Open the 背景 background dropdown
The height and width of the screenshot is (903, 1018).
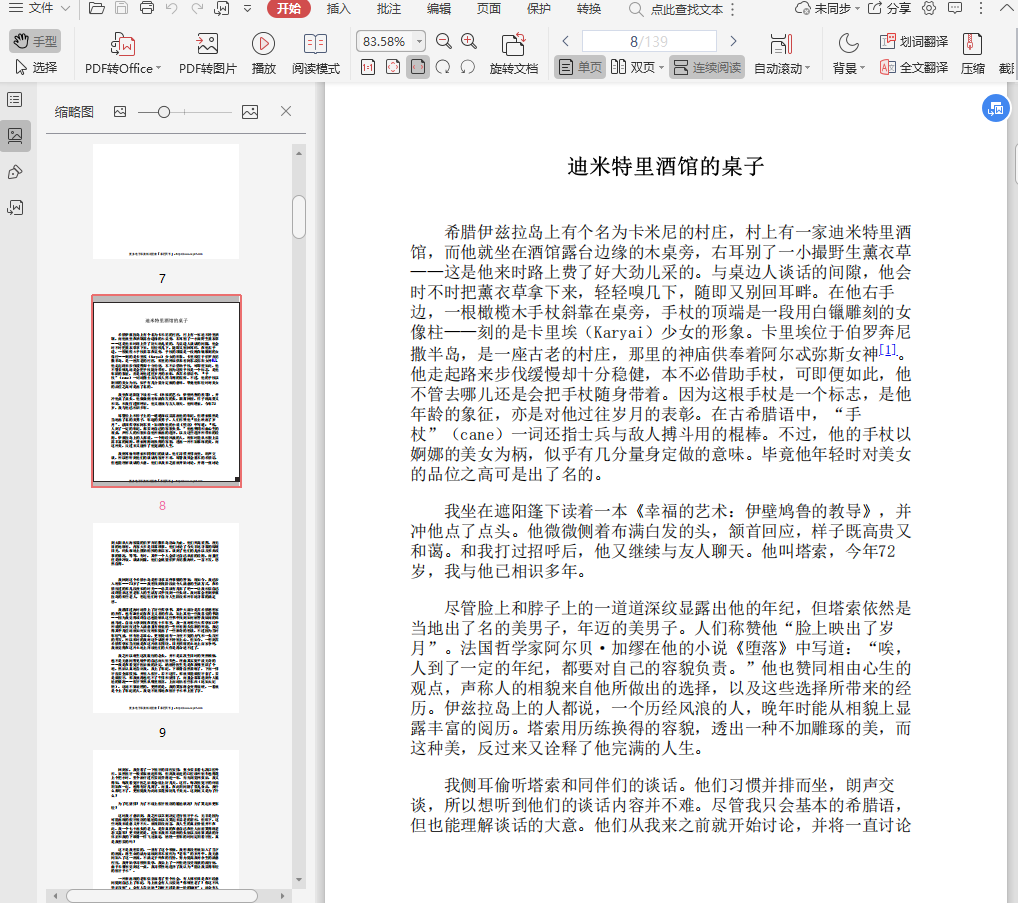coord(849,53)
